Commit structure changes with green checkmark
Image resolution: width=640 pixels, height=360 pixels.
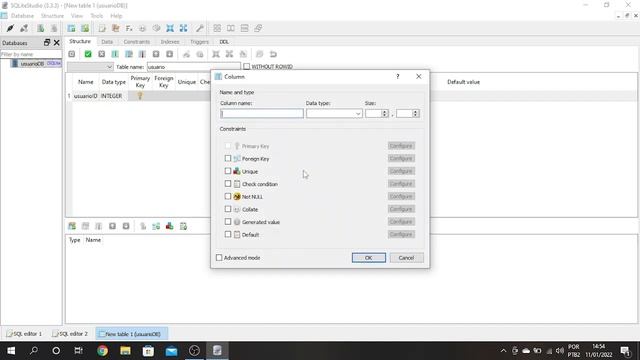88,54
